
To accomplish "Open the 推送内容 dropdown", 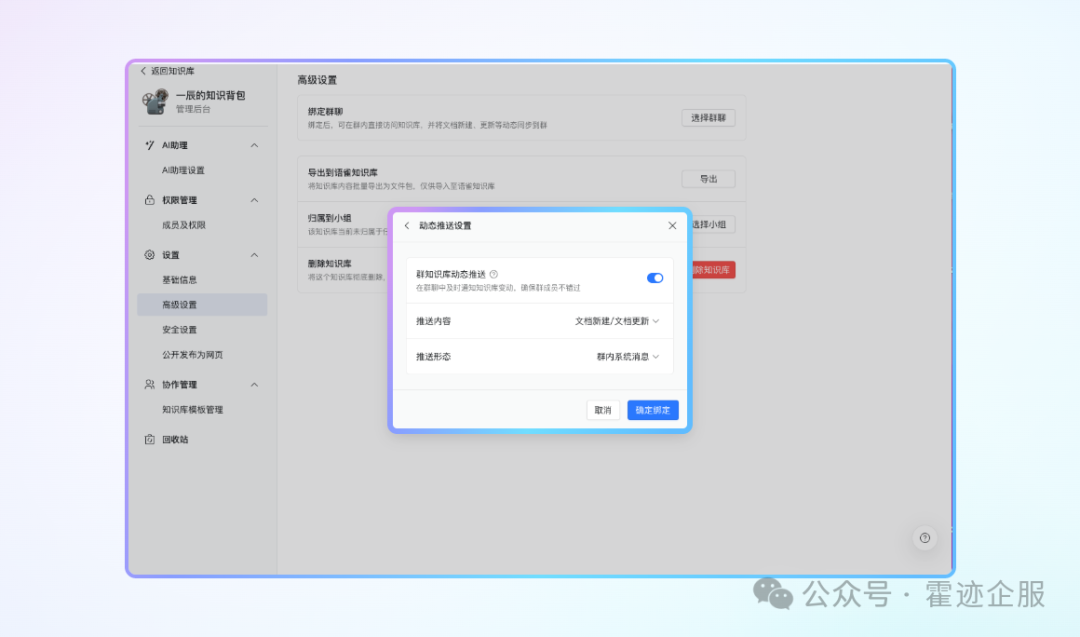I will pos(617,321).
